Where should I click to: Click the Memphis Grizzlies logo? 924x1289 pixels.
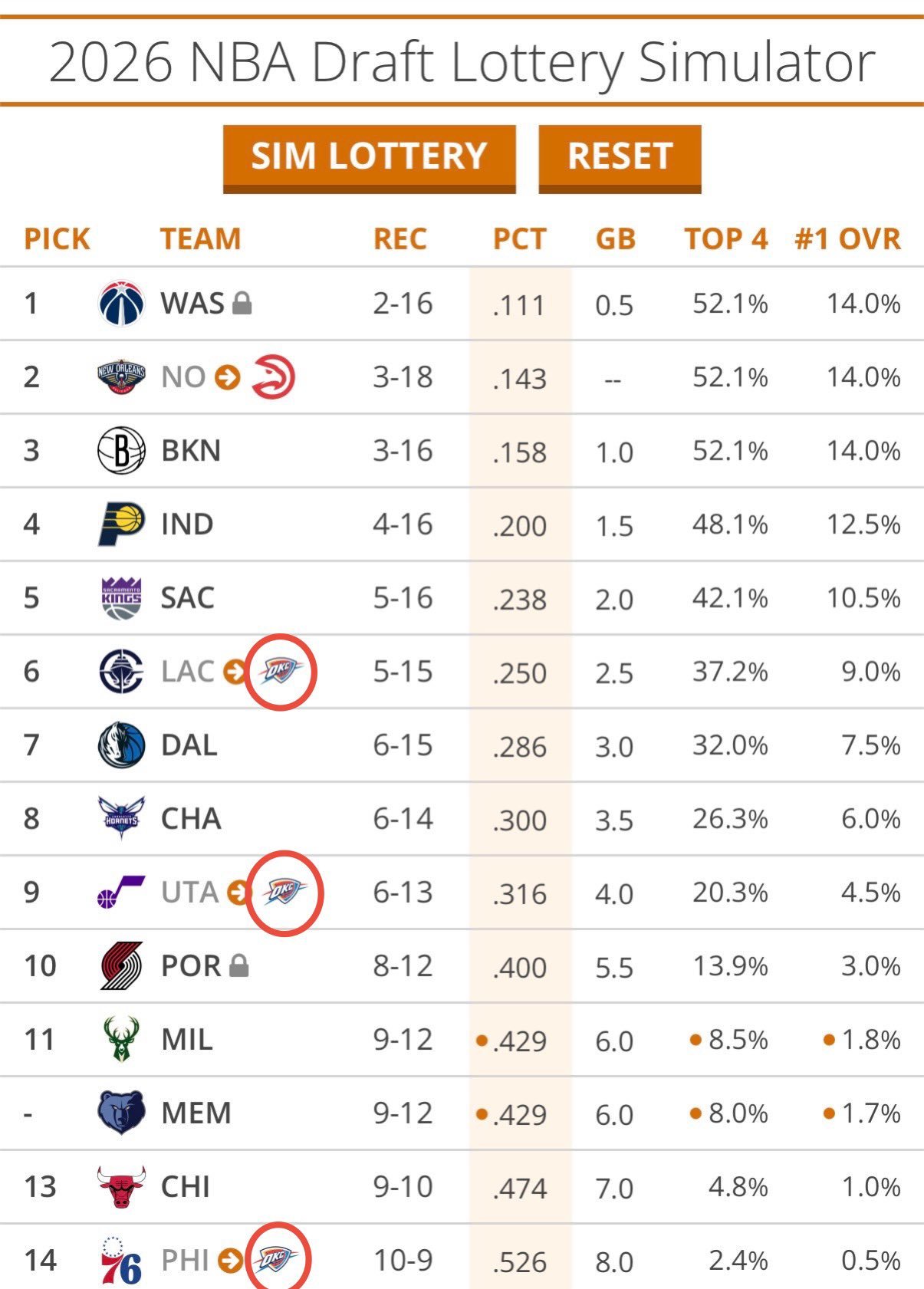pos(121,1113)
